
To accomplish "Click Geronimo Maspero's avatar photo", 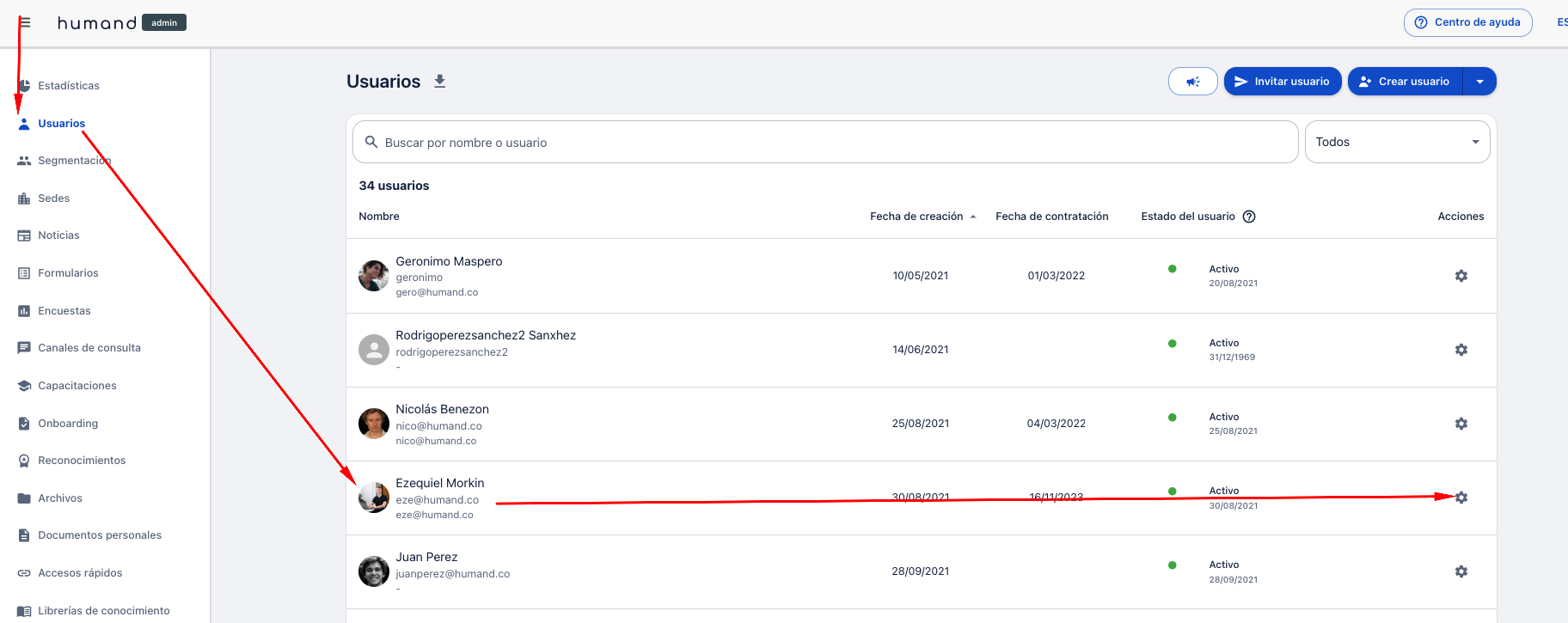I will tap(374, 276).
